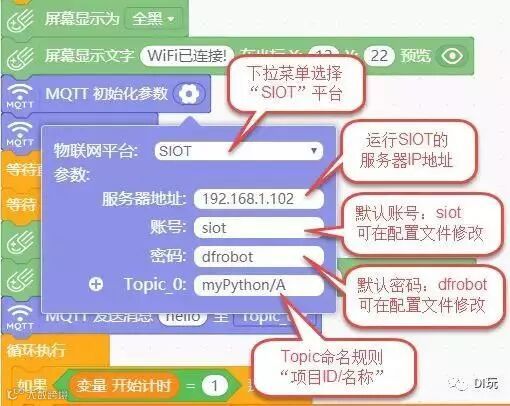Click the WiFi已连接! text value

(x=187, y=55)
